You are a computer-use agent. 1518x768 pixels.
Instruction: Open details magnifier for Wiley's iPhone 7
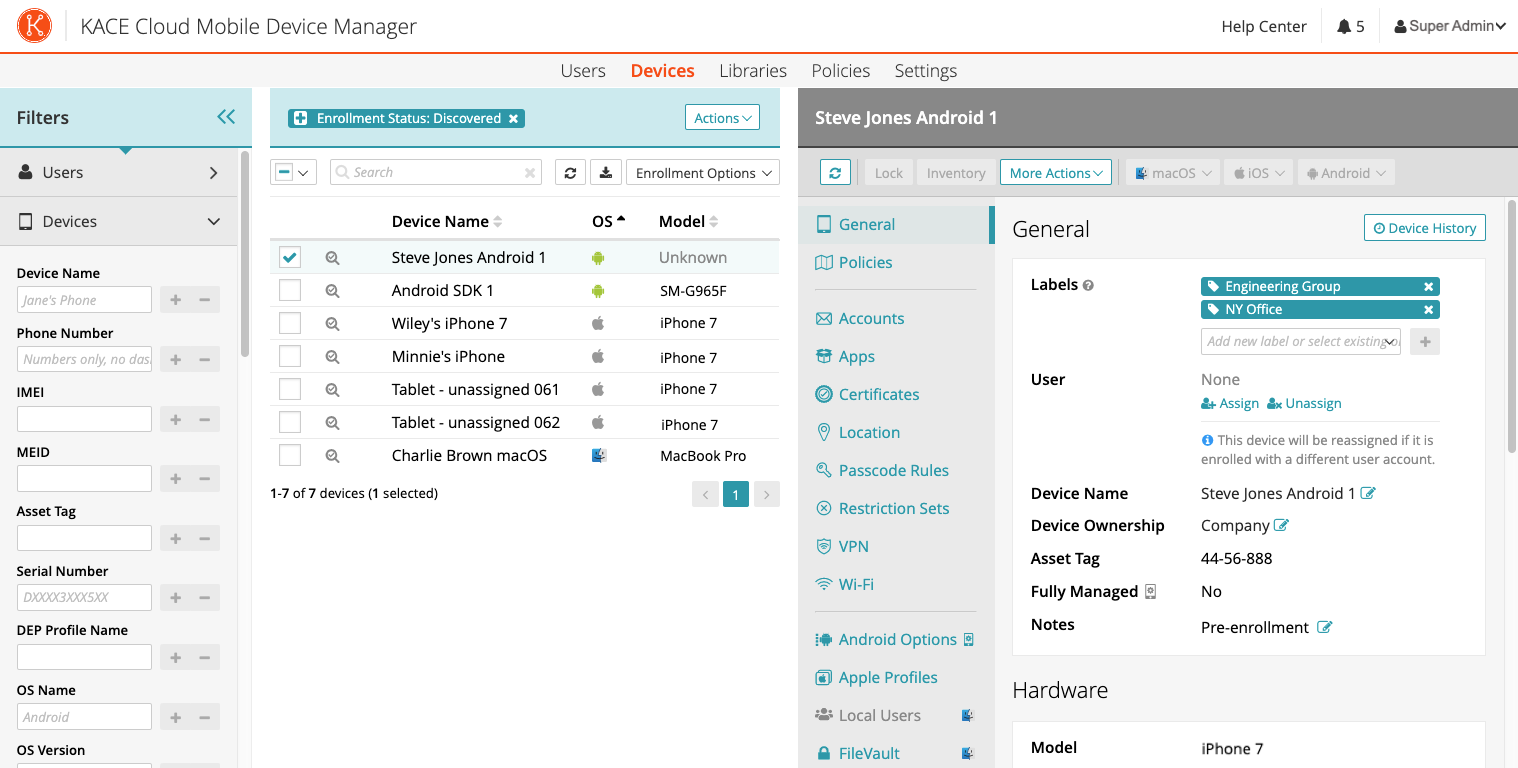(x=332, y=324)
